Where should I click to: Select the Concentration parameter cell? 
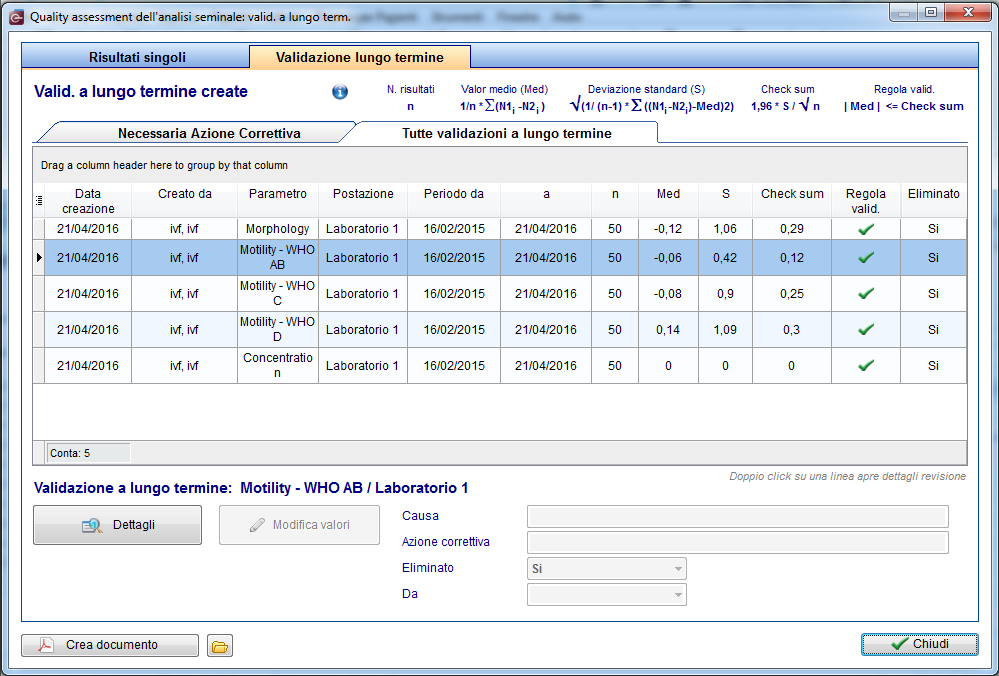278,366
